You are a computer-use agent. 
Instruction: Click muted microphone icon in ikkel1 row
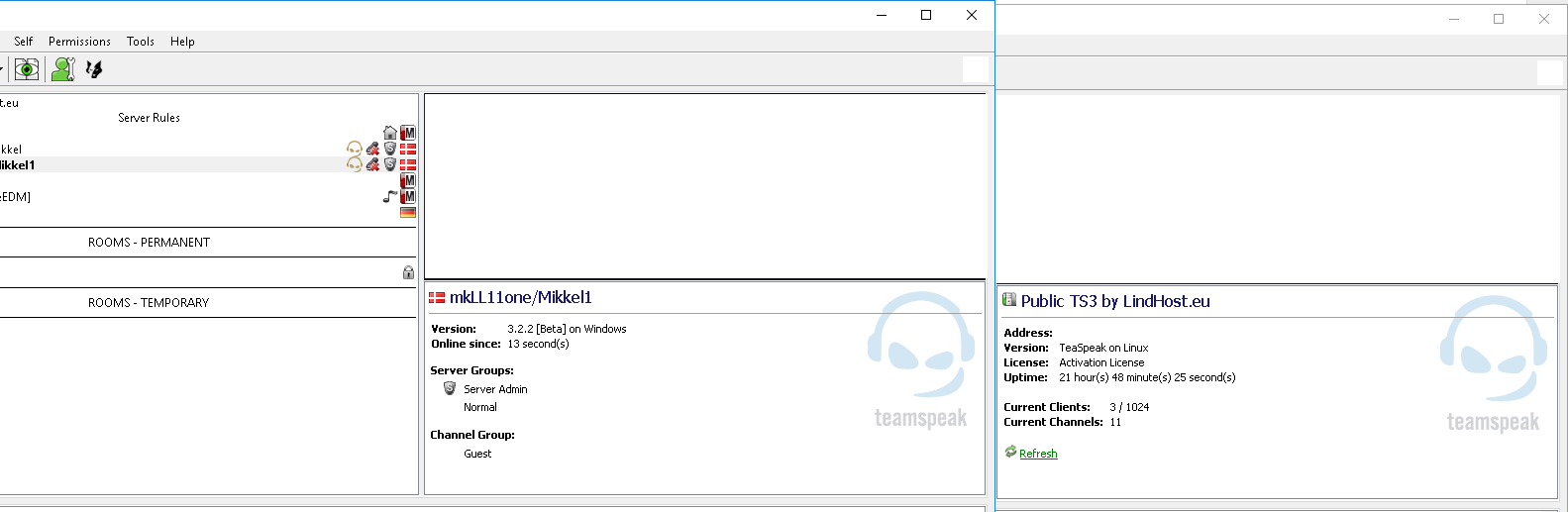pyautogui.click(x=372, y=164)
